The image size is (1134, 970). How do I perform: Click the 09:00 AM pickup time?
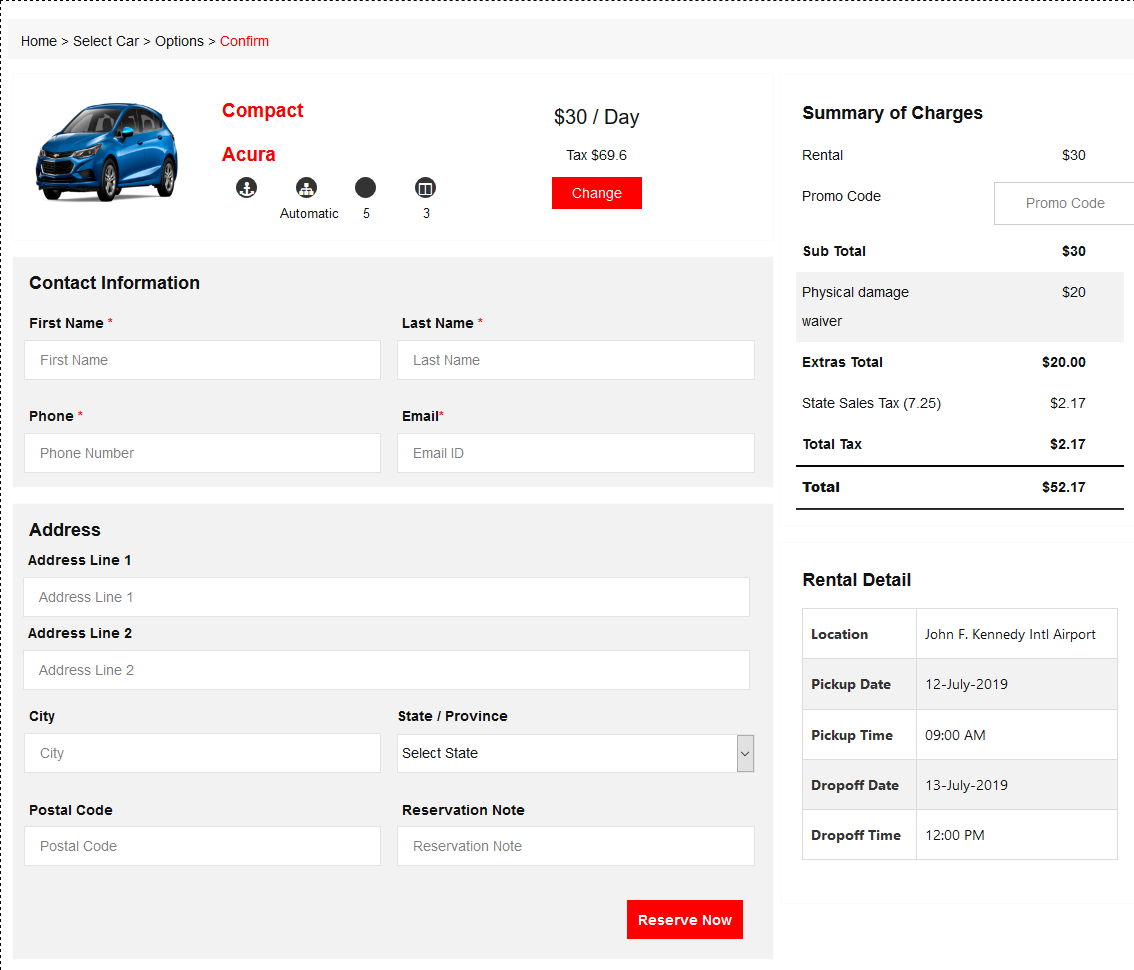pyautogui.click(x=955, y=735)
